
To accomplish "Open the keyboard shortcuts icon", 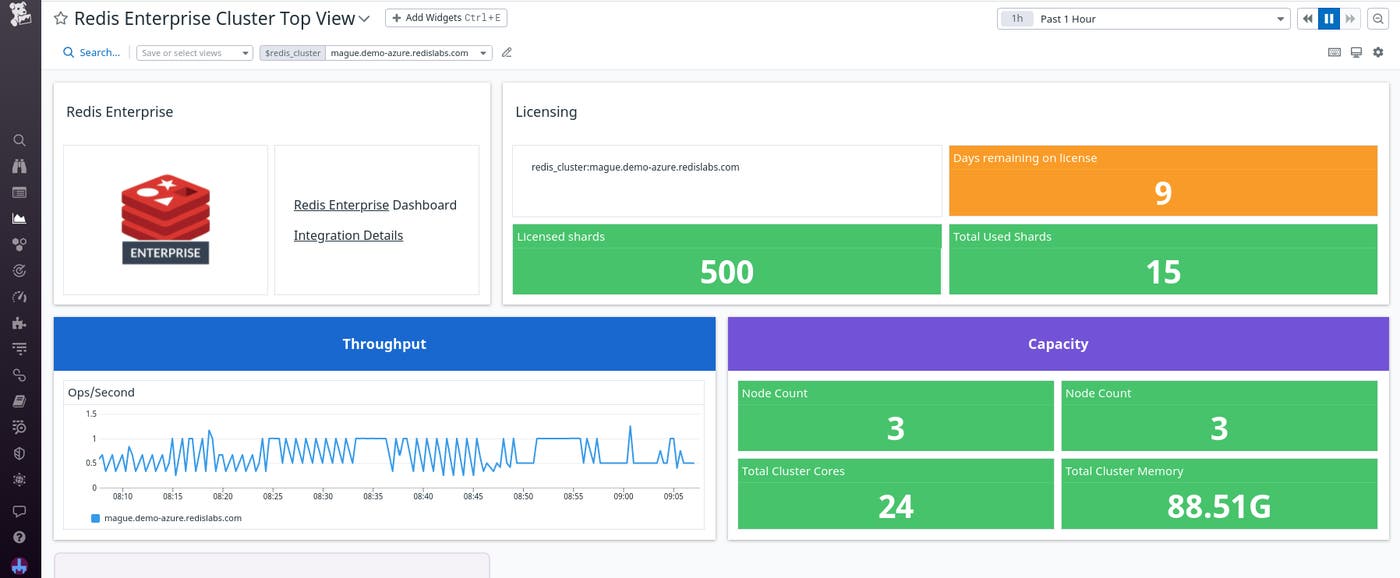I will (1334, 52).
